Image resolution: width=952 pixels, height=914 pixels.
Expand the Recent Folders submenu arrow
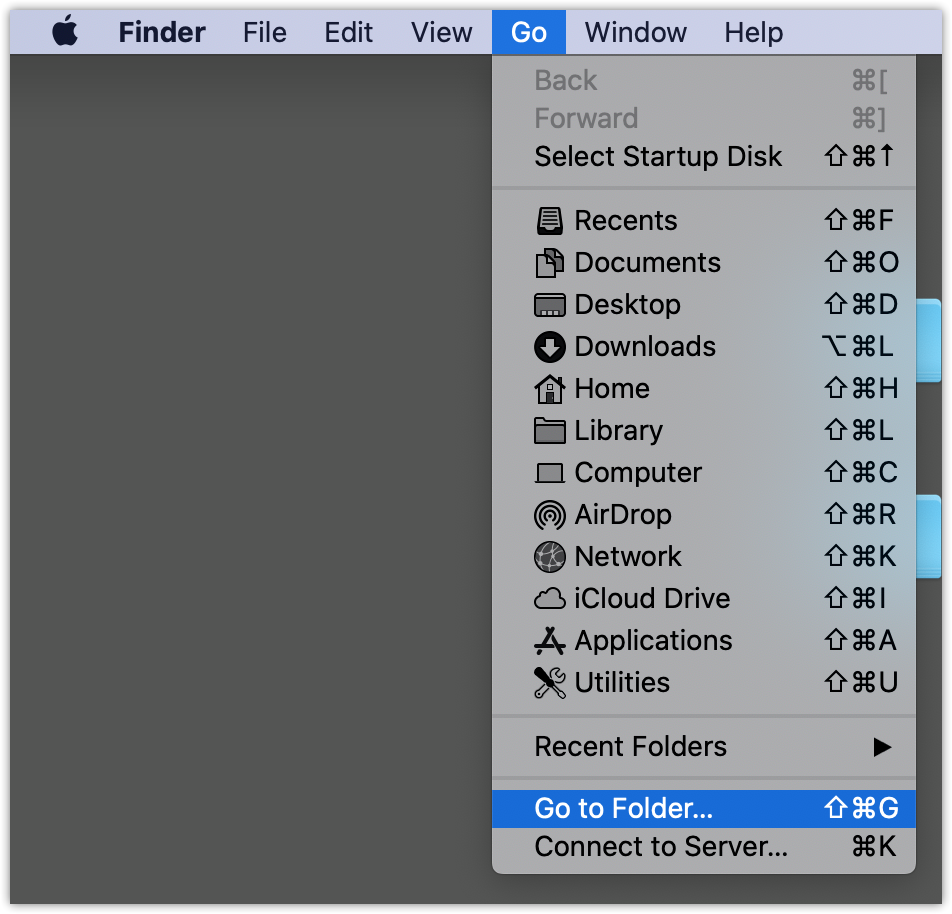(881, 747)
